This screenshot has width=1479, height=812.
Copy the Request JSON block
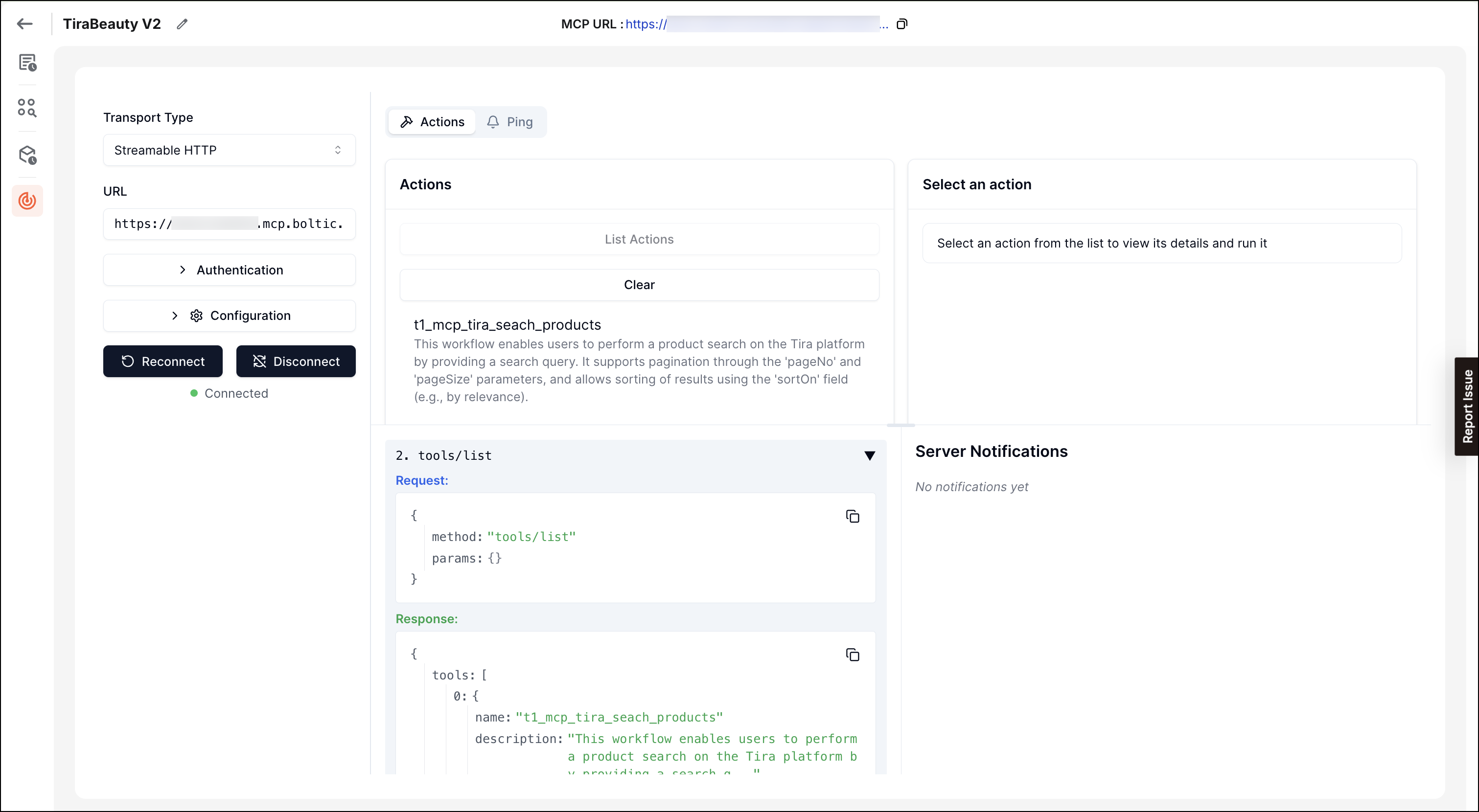tap(852, 516)
